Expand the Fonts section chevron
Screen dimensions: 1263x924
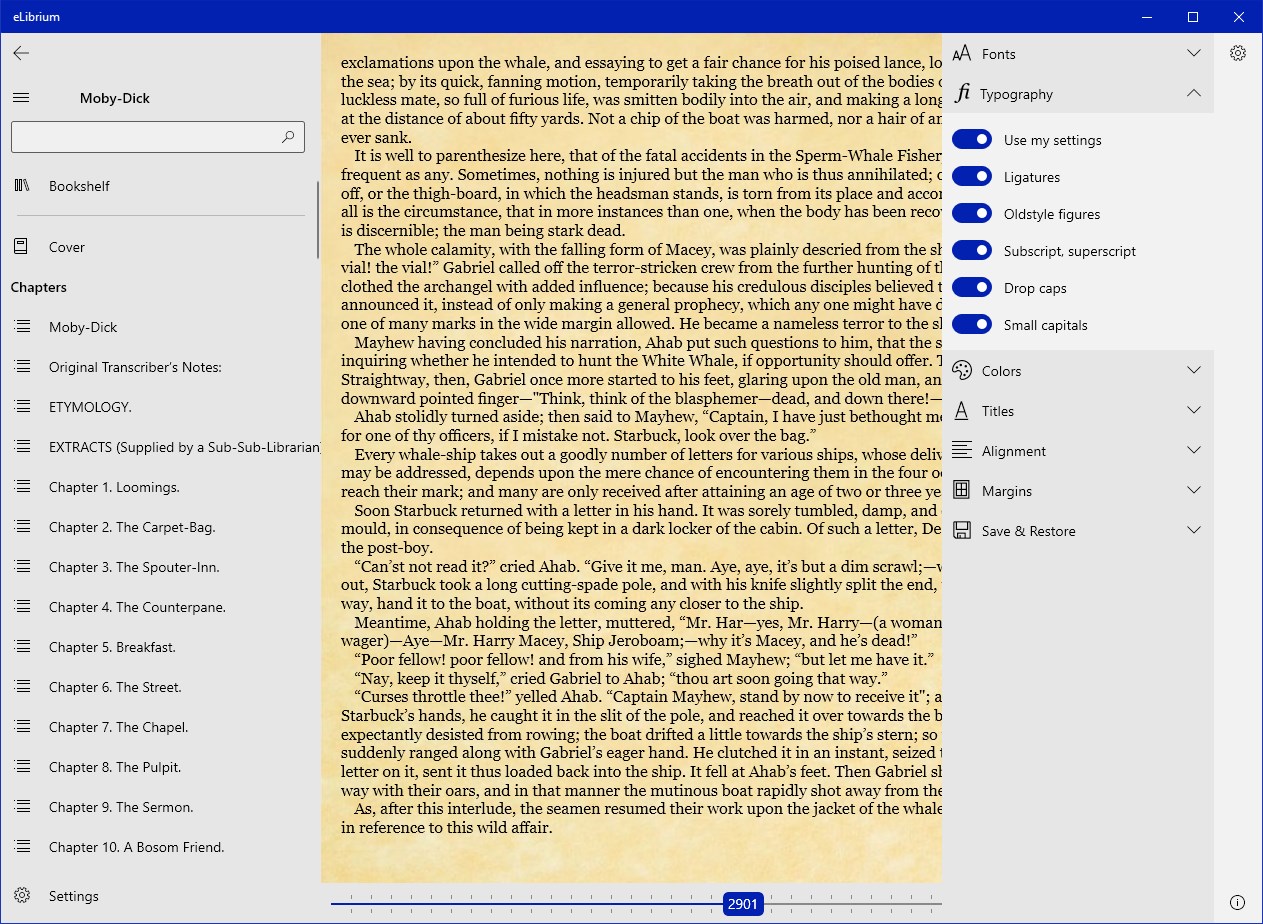[x=1193, y=53]
